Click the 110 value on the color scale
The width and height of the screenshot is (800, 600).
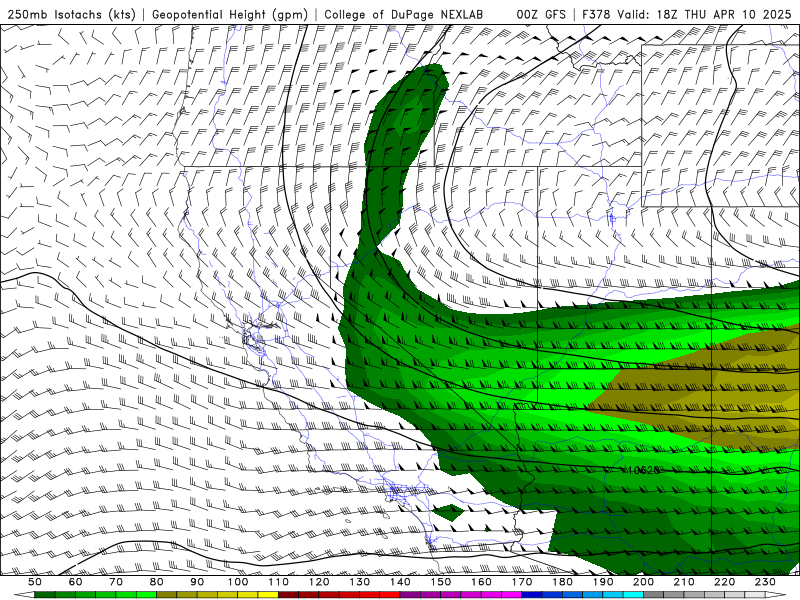click(x=278, y=582)
